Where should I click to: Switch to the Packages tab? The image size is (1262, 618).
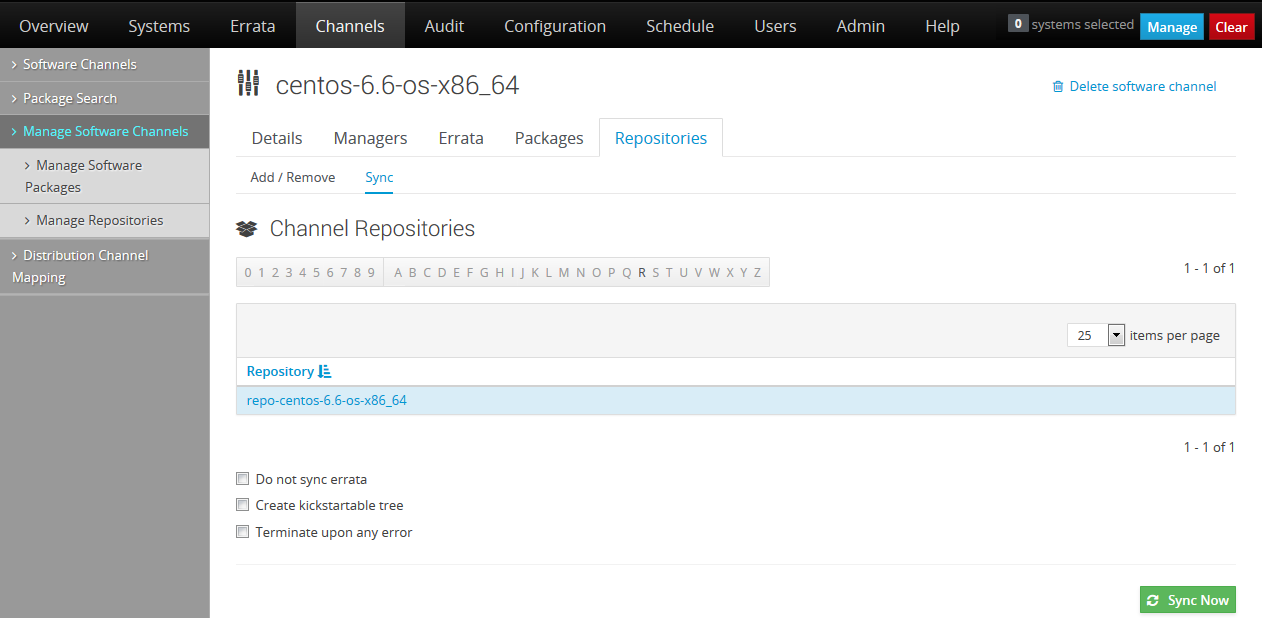[x=549, y=138]
